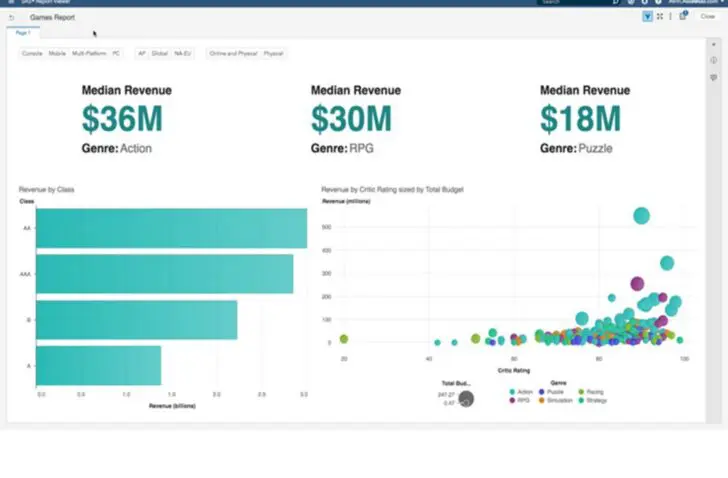
Task: Collapse the right side panel chevron
Action: point(714,45)
